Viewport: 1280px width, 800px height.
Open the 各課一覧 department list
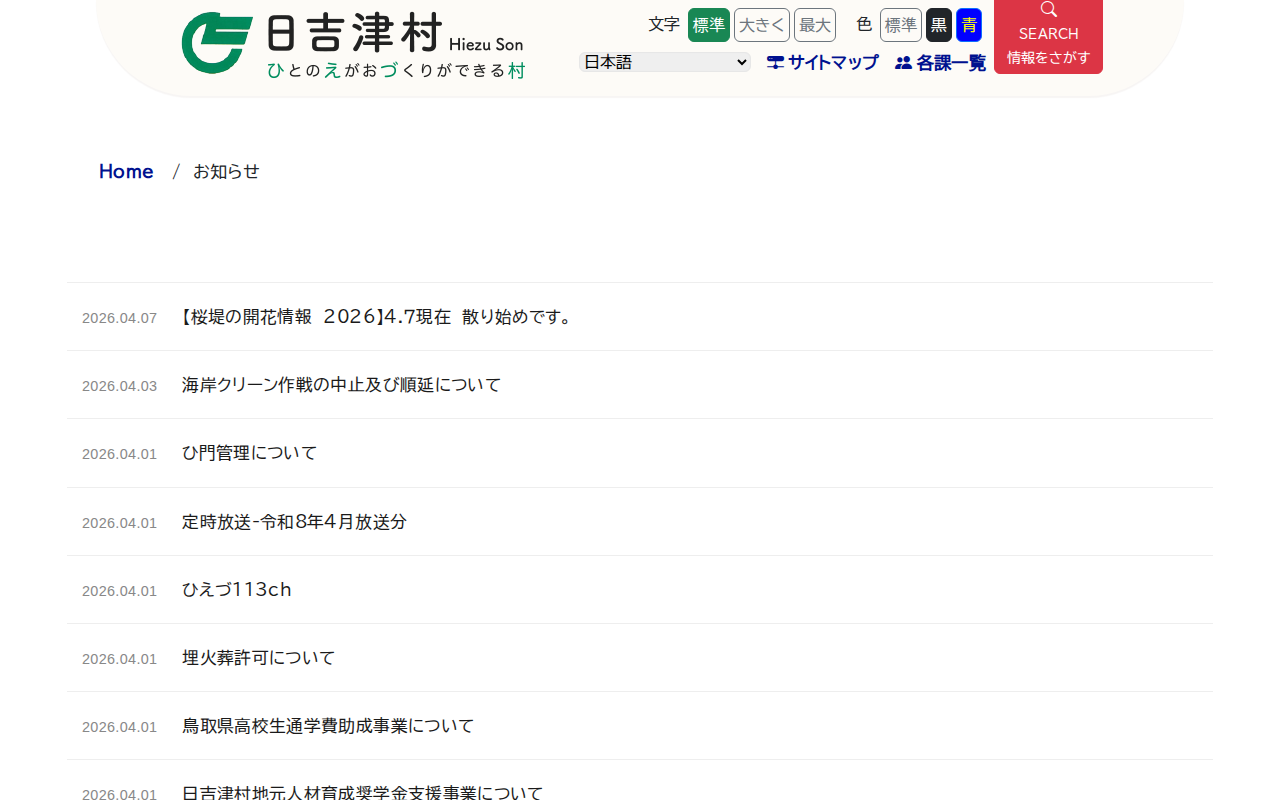point(951,63)
